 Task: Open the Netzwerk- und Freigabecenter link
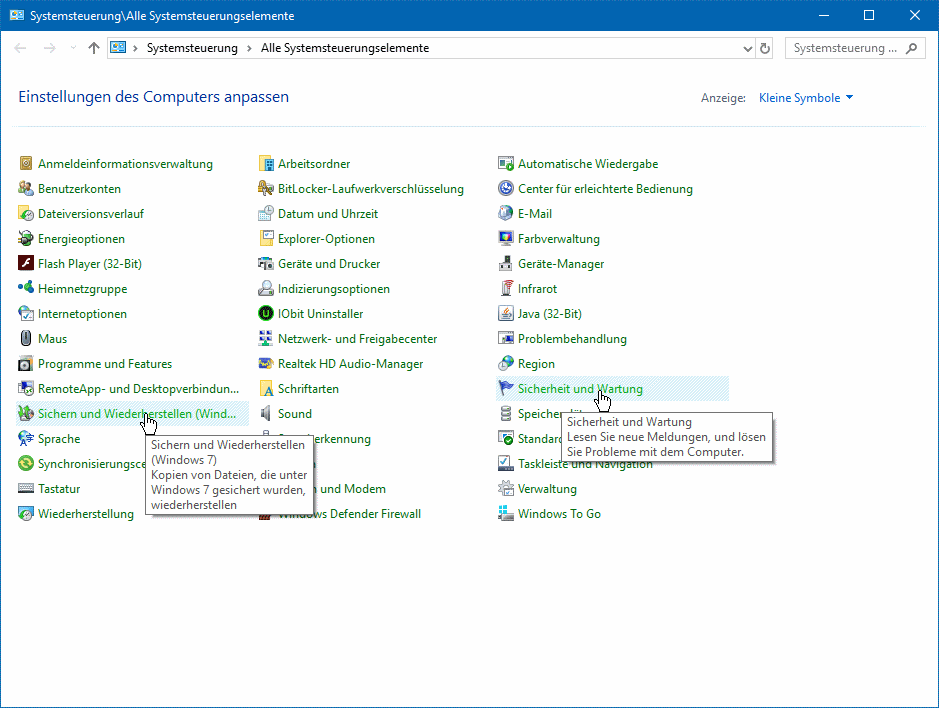357,339
